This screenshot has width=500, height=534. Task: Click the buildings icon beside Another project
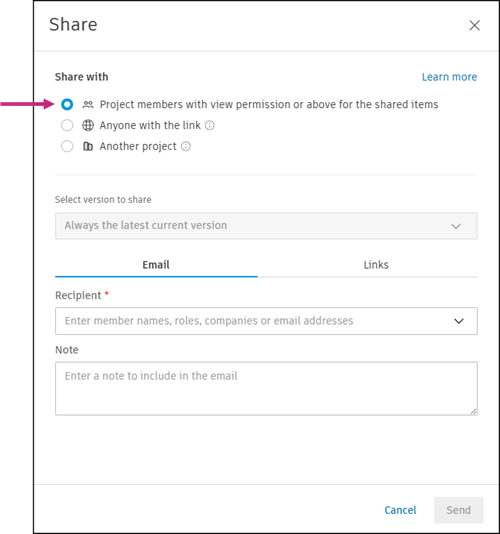pyautogui.click(x=88, y=146)
